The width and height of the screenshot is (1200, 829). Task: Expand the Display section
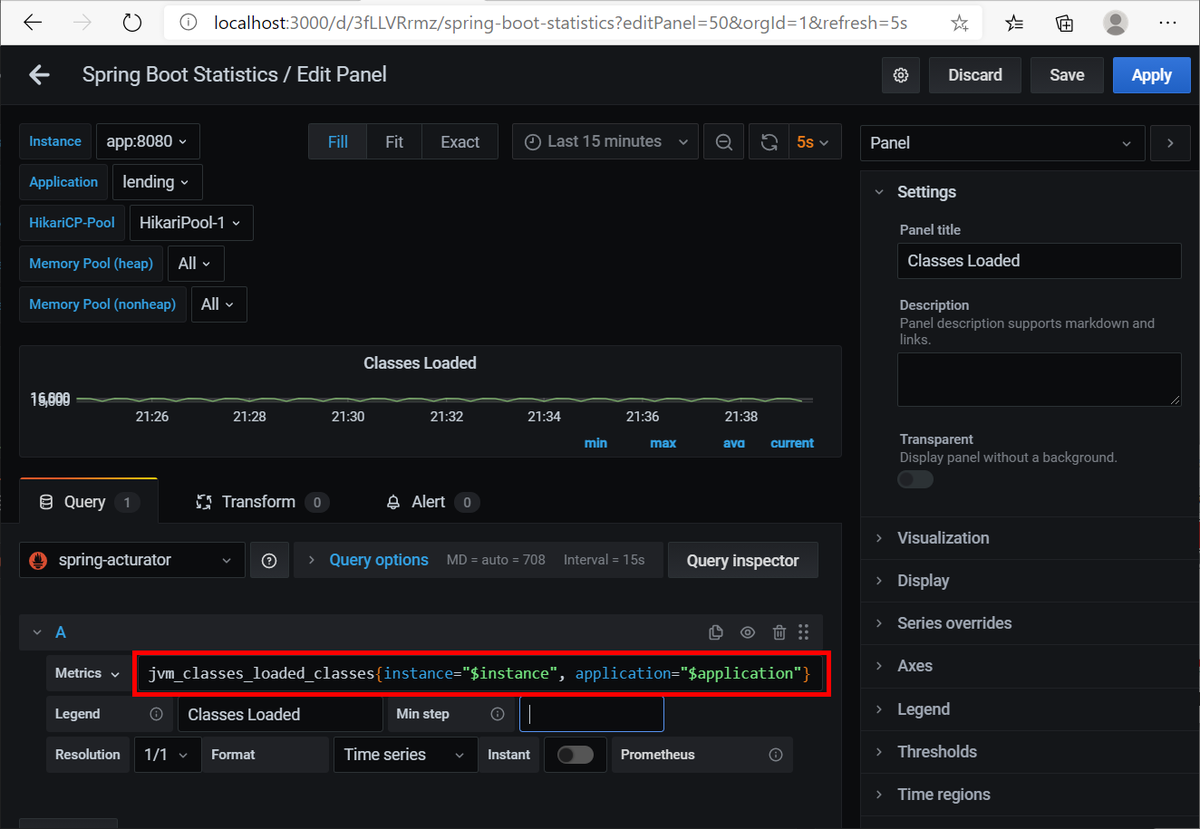923,581
